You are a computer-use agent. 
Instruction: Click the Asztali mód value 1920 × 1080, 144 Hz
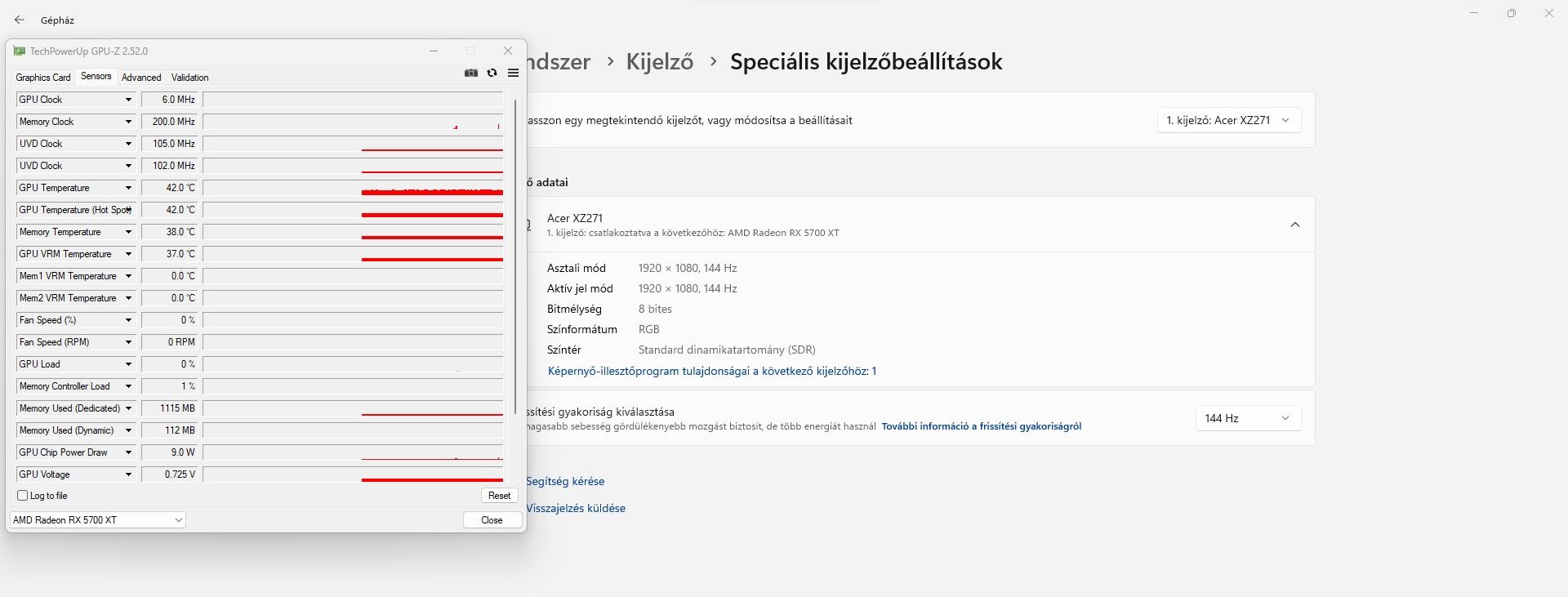(688, 268)
